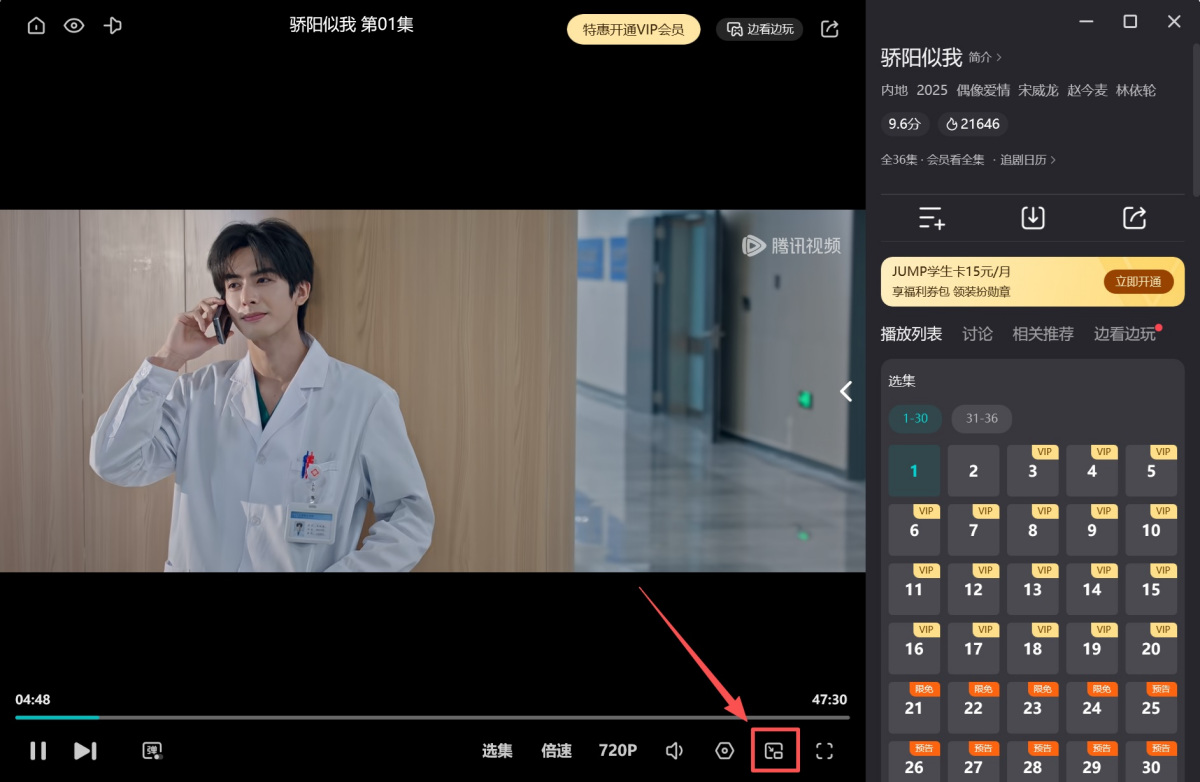1200x782 pixels.
Task: Open the 倍速 playback speed menu
Action: pos(556,751)
